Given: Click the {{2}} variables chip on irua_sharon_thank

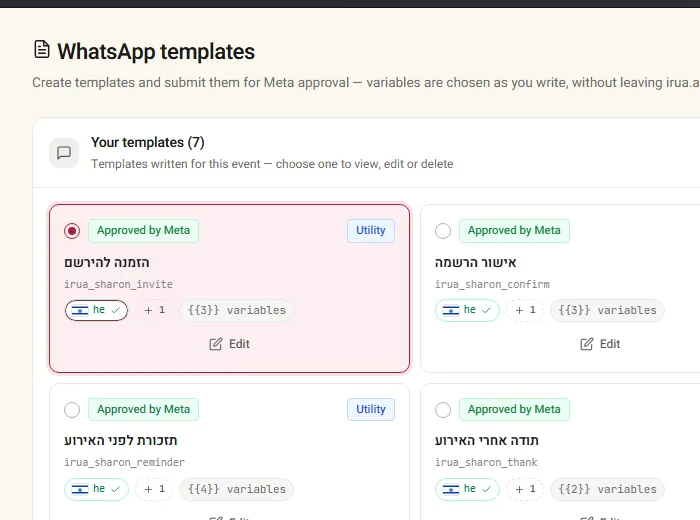Looking at the screenshot, I should pyautogui.click(x=608, y=489).
